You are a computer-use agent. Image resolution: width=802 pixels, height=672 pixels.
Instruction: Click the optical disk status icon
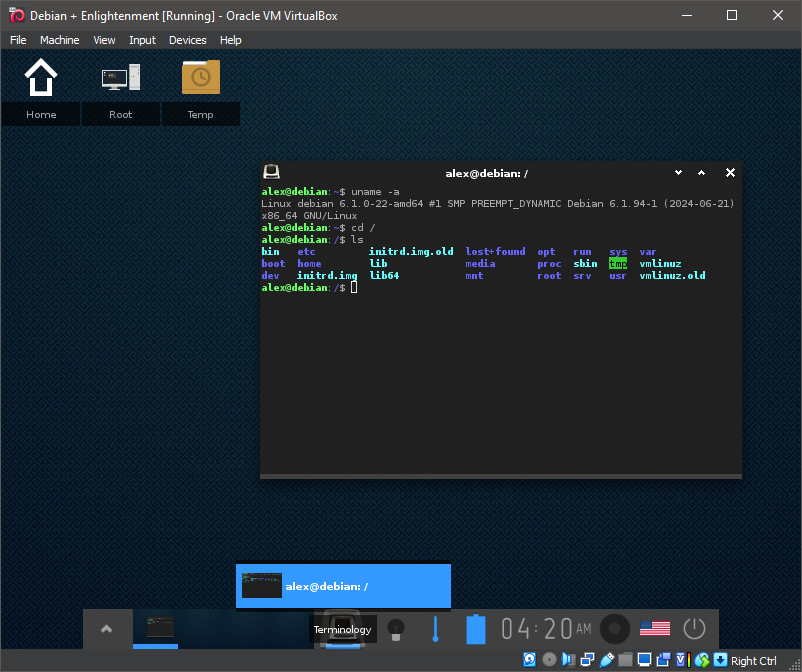(549, 660)
